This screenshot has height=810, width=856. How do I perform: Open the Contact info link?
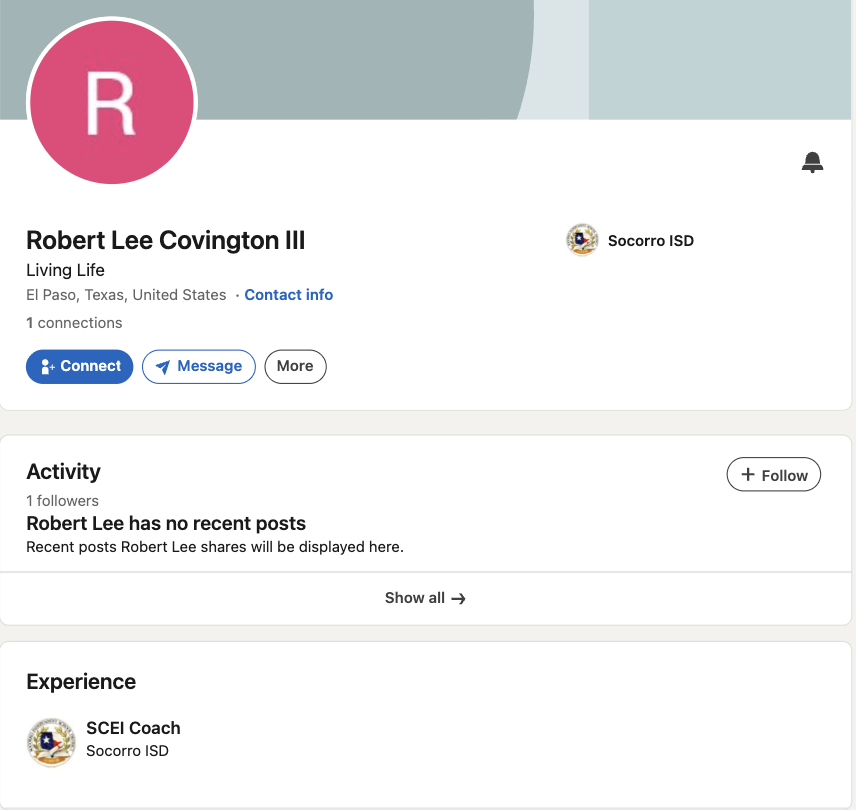point(288,295)
